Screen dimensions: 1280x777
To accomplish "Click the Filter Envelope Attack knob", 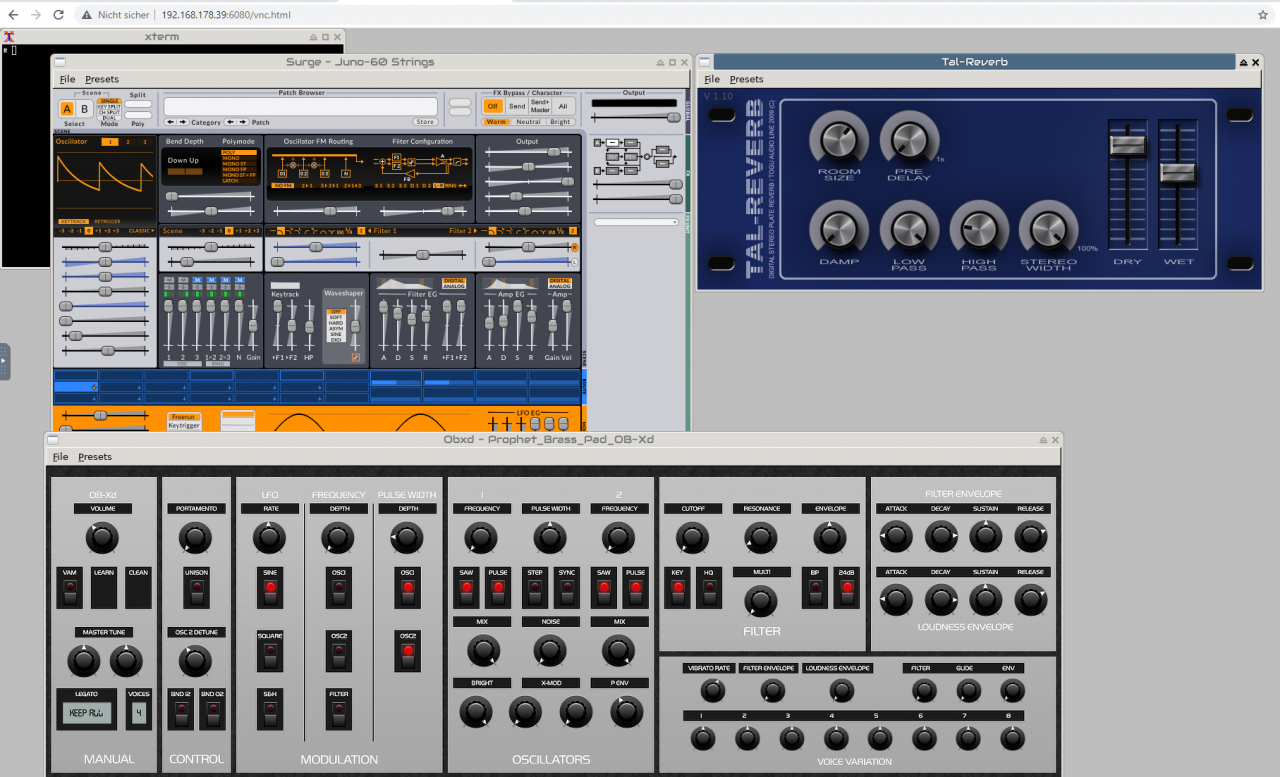I will pos(896,537).
